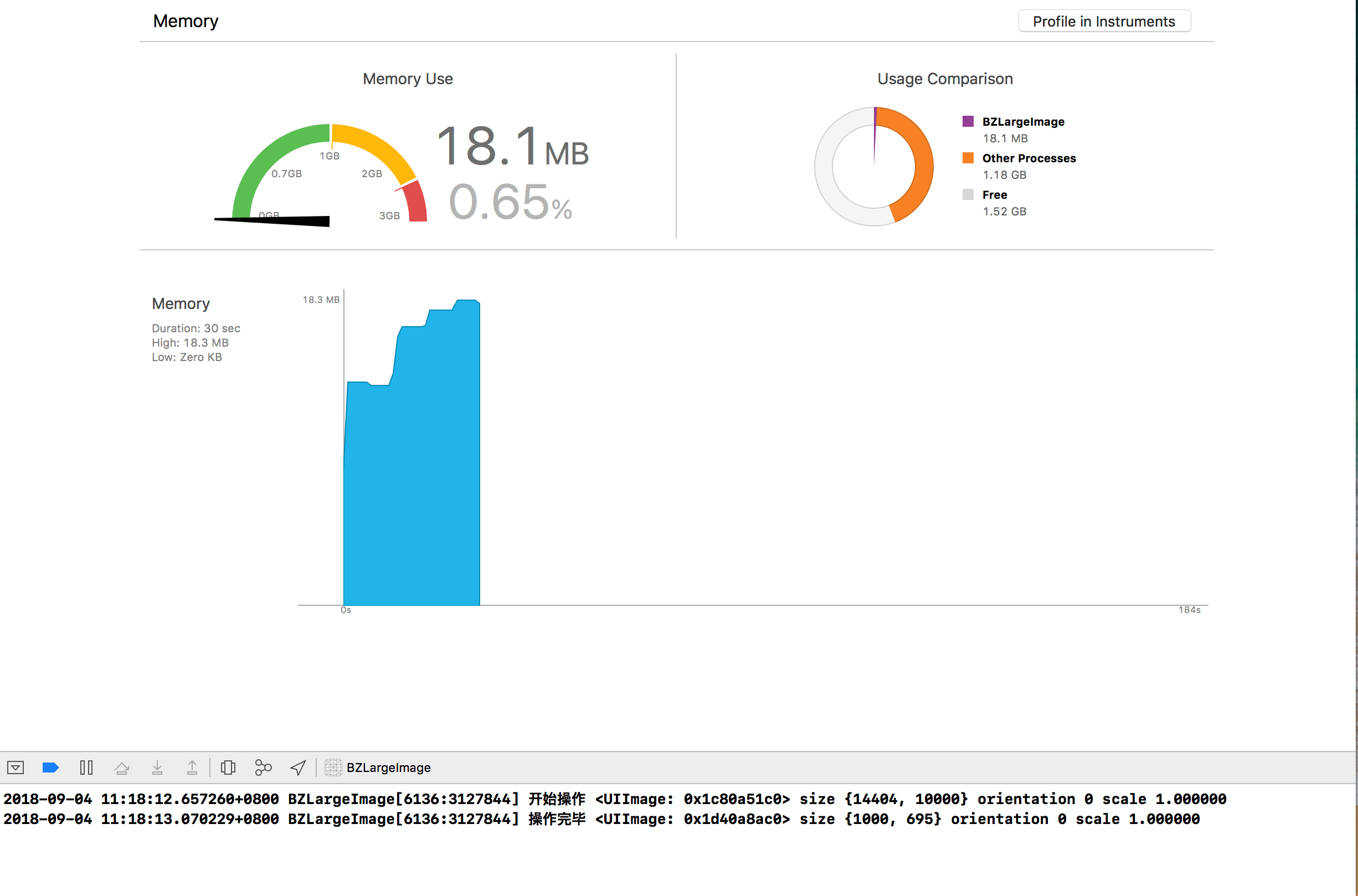
Task: Click the gray Free legend swatch
Action: click(x=968, y=194)
